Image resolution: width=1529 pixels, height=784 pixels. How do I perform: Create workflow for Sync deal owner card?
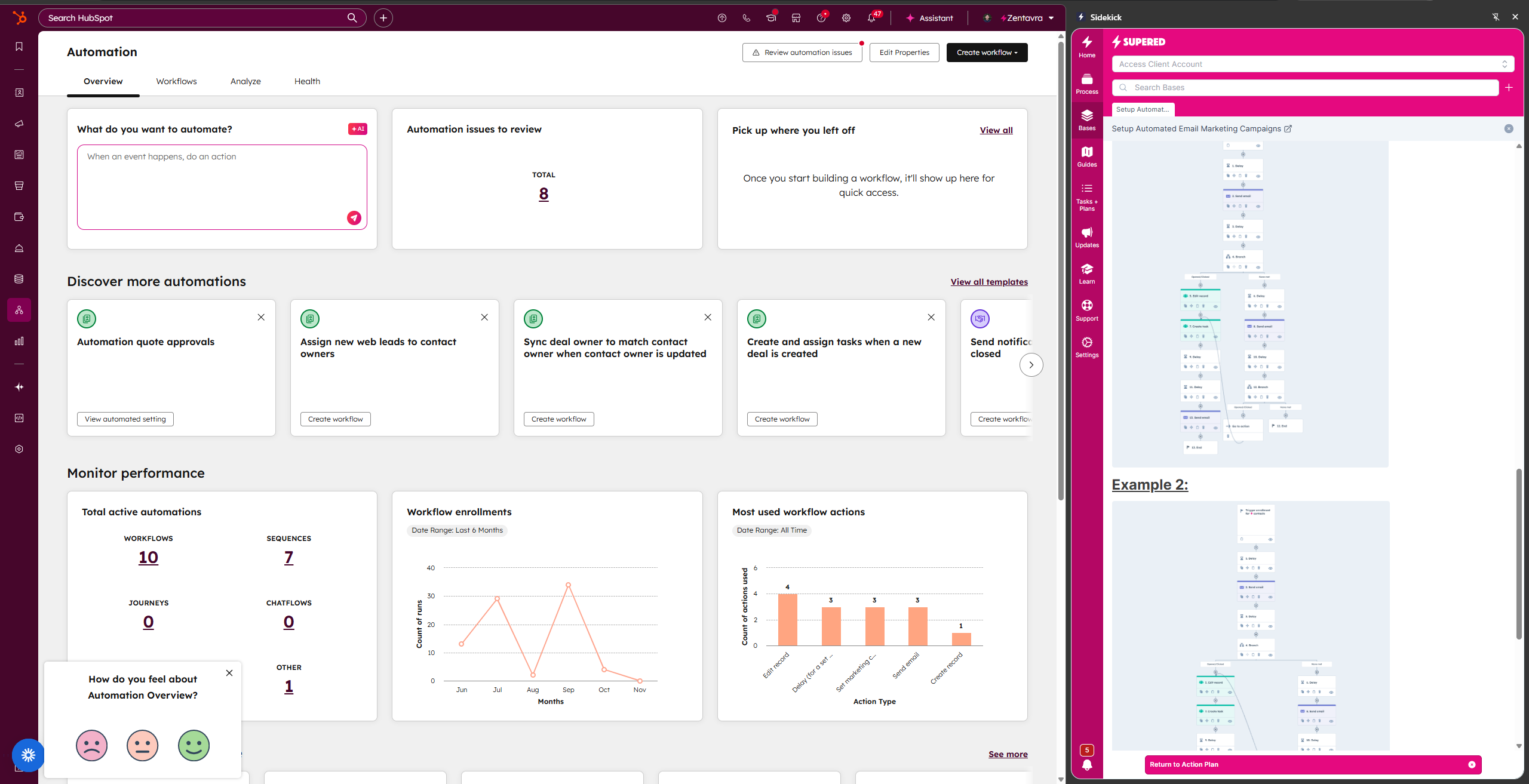pos(559,419)
